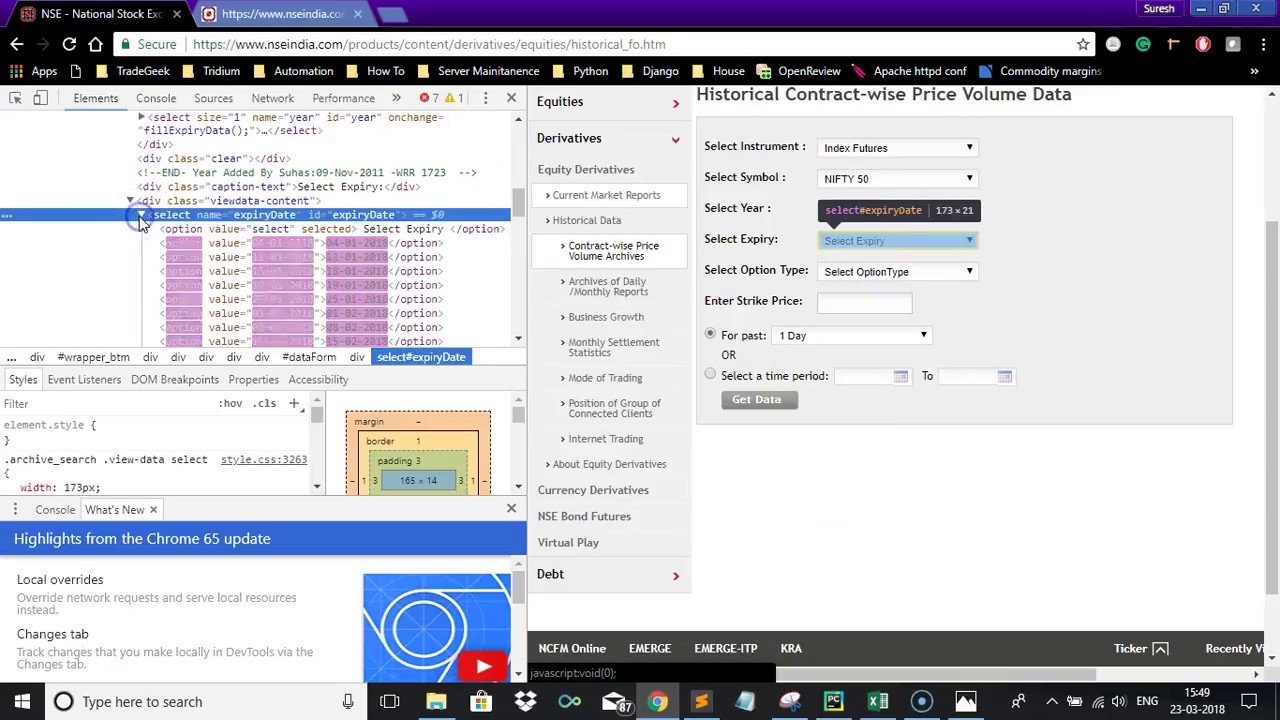1280x720 pixels.
Task: Bookmark this page with the star
Action: pyautogui.click(x=1083, y=44)
